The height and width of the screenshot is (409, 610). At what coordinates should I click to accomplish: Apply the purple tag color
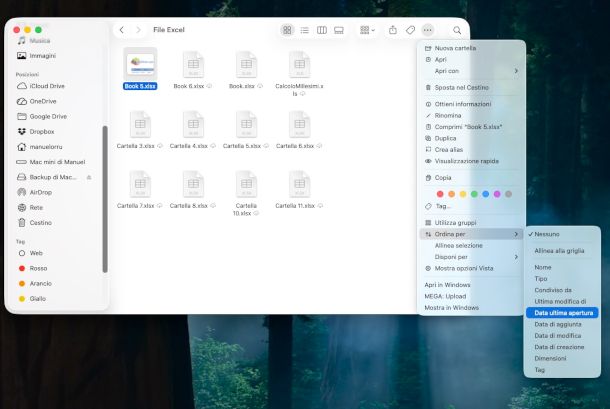(497, 194)
